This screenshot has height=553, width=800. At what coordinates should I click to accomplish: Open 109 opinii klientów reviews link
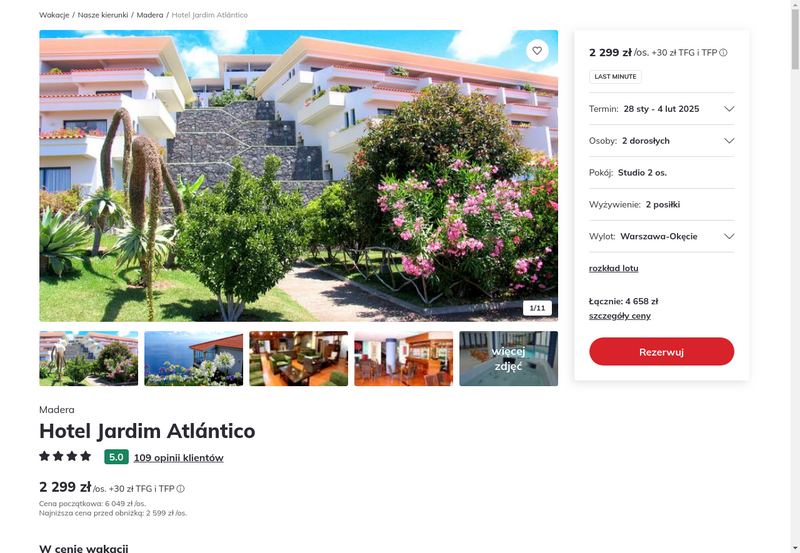179,458
